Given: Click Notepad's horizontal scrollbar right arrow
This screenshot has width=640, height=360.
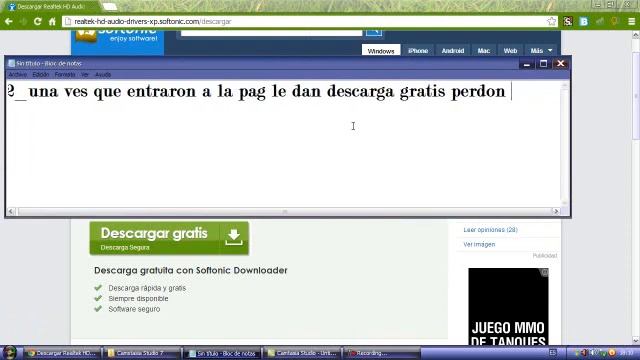Looking at the screenshot, I should tap(556, 211).
